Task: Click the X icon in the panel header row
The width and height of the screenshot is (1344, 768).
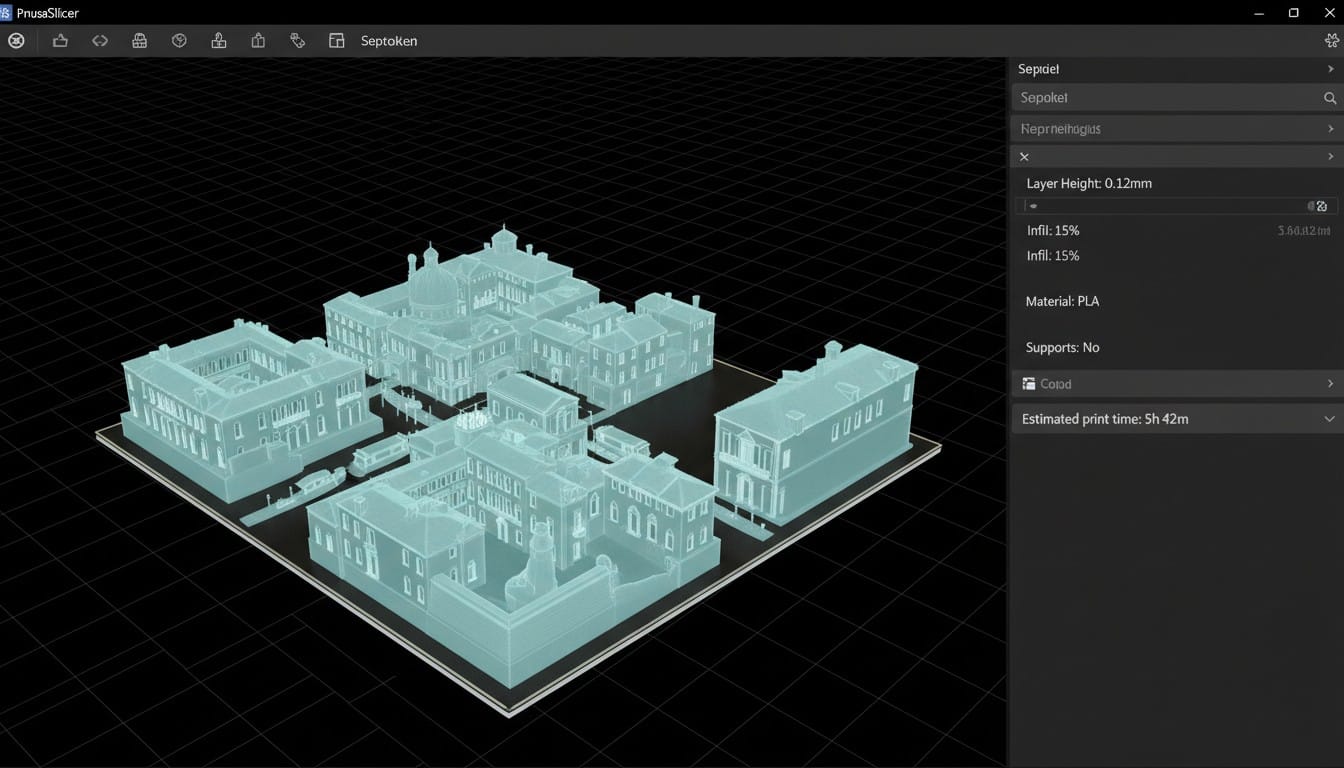Action: pyautogui.click(x=1024, y=157)
